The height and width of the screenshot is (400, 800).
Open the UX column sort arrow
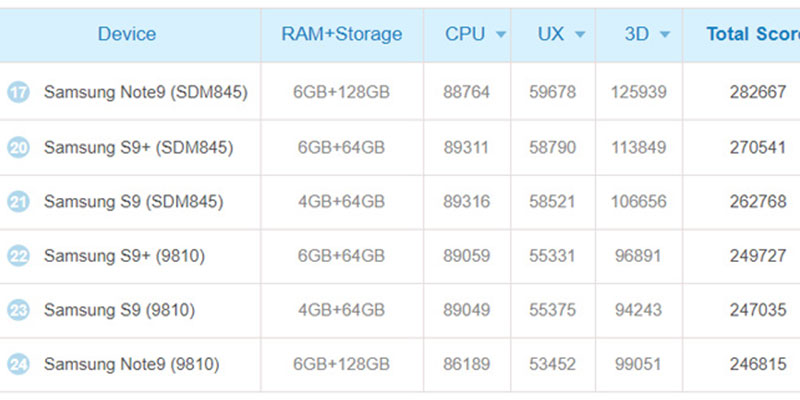pos(580,35)
